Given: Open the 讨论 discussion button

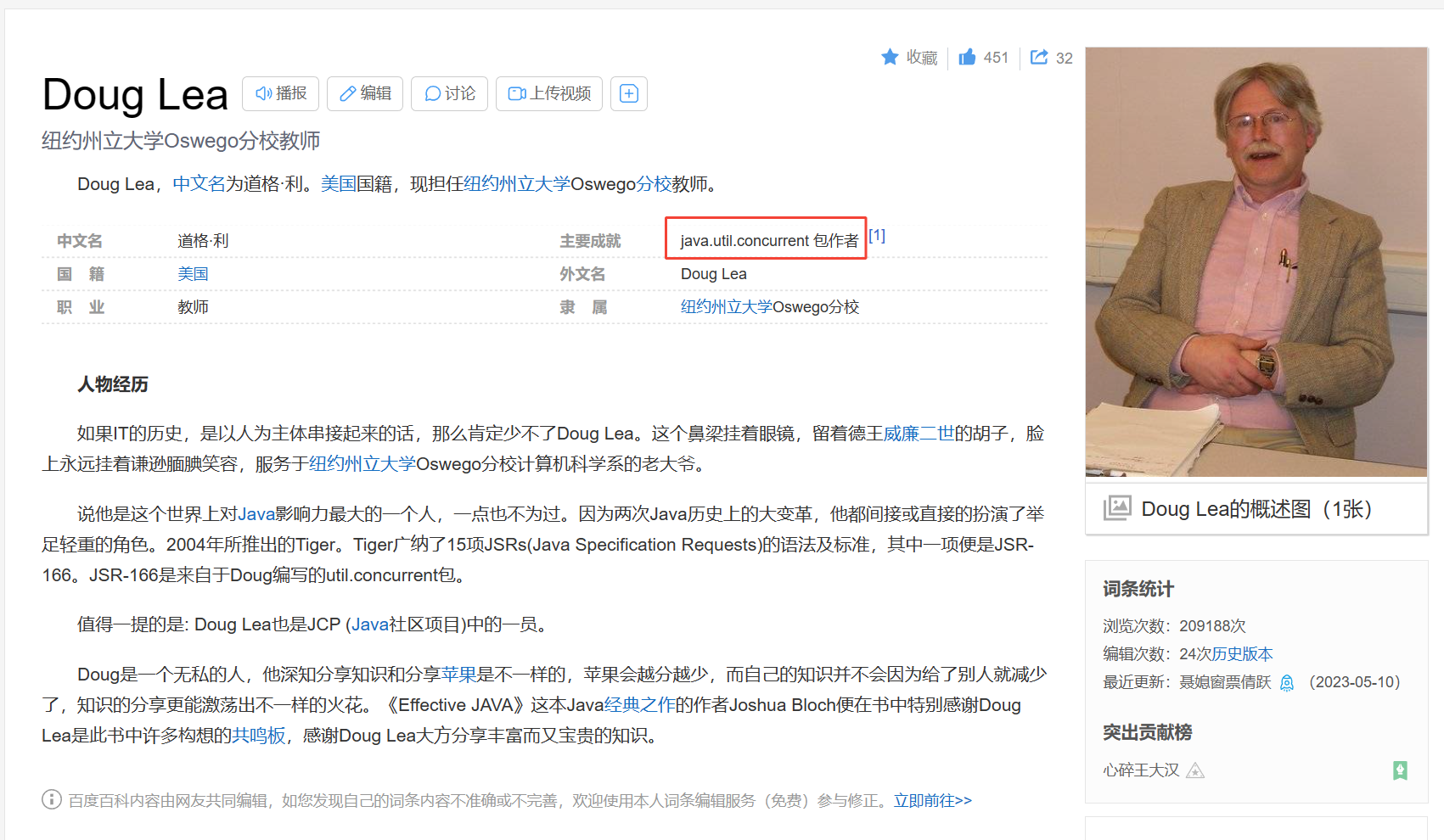Looking at the screenshot, I should click(450, 93).
